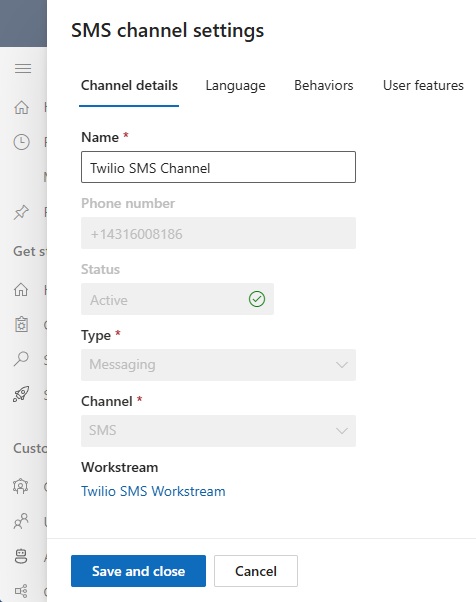Click the Phone number field

[218, 233]
